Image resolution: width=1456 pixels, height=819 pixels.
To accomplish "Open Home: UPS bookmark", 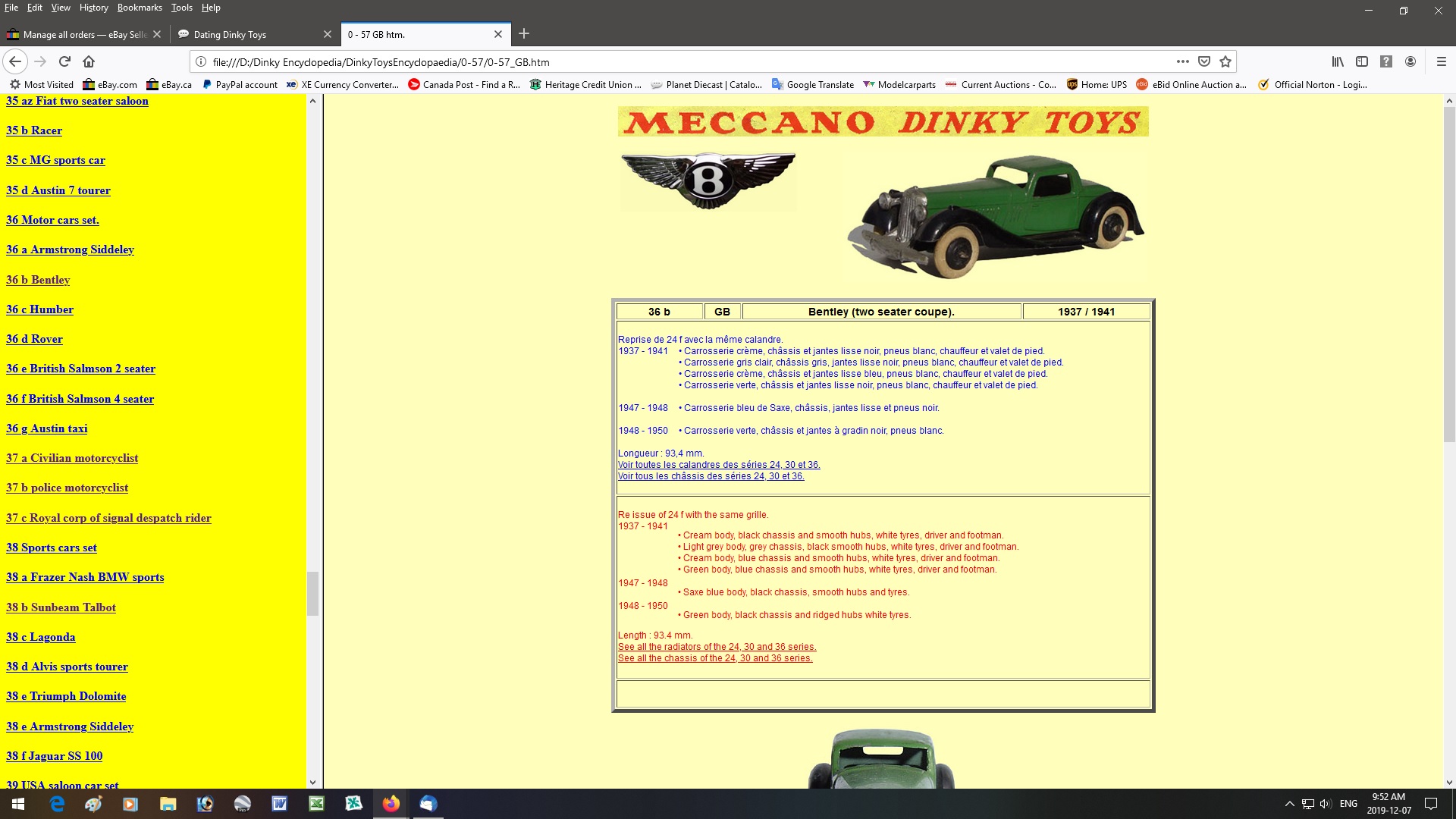I will (x=1097, y=85).
